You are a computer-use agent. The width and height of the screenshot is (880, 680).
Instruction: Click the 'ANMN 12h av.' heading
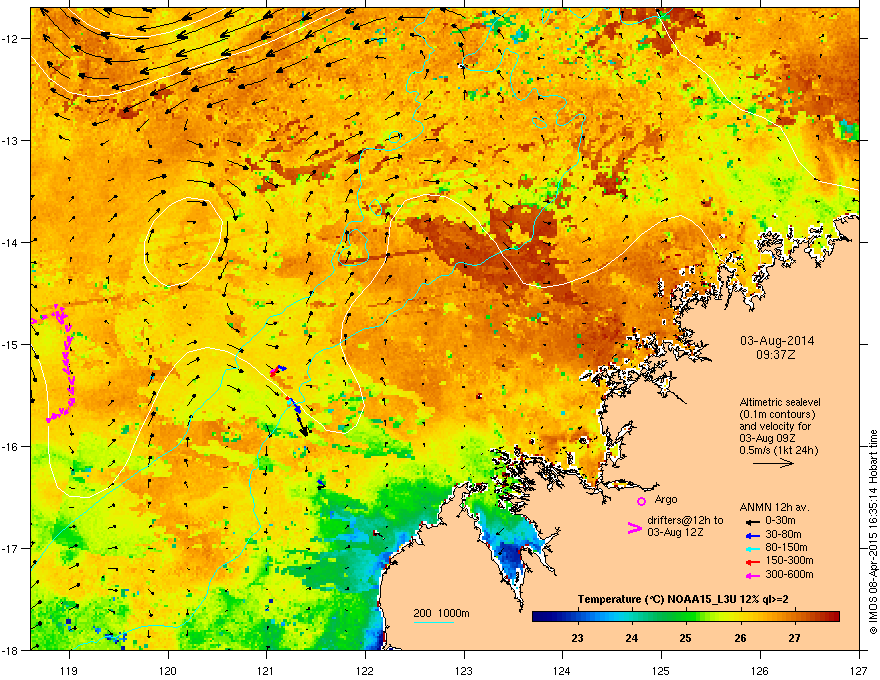click(x=774, y=507)
